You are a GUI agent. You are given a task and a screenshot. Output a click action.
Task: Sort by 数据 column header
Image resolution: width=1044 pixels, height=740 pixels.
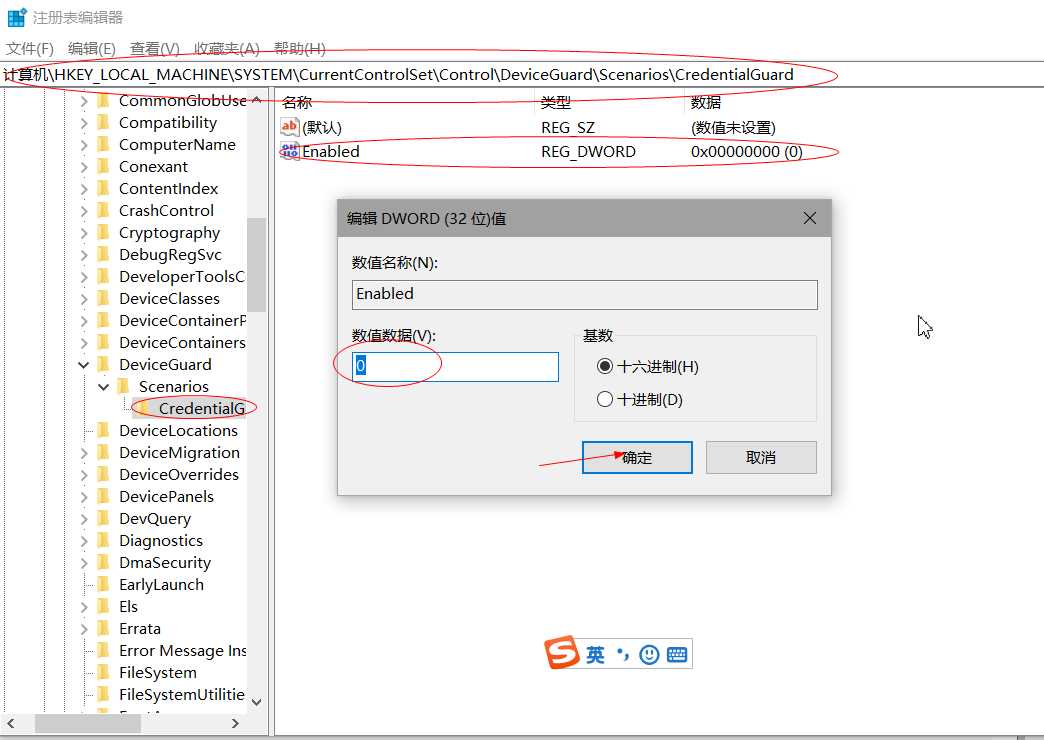pyautogui.click(x=706, y=102)
